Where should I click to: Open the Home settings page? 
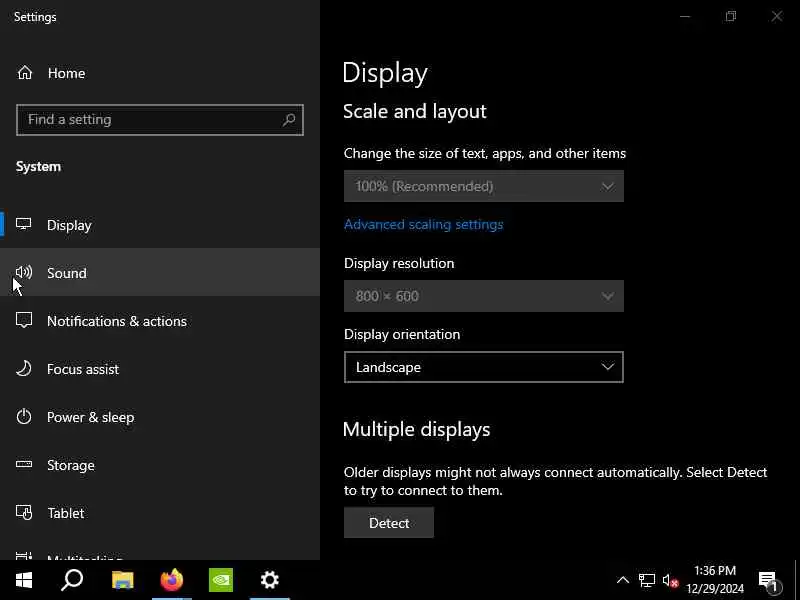160,73
